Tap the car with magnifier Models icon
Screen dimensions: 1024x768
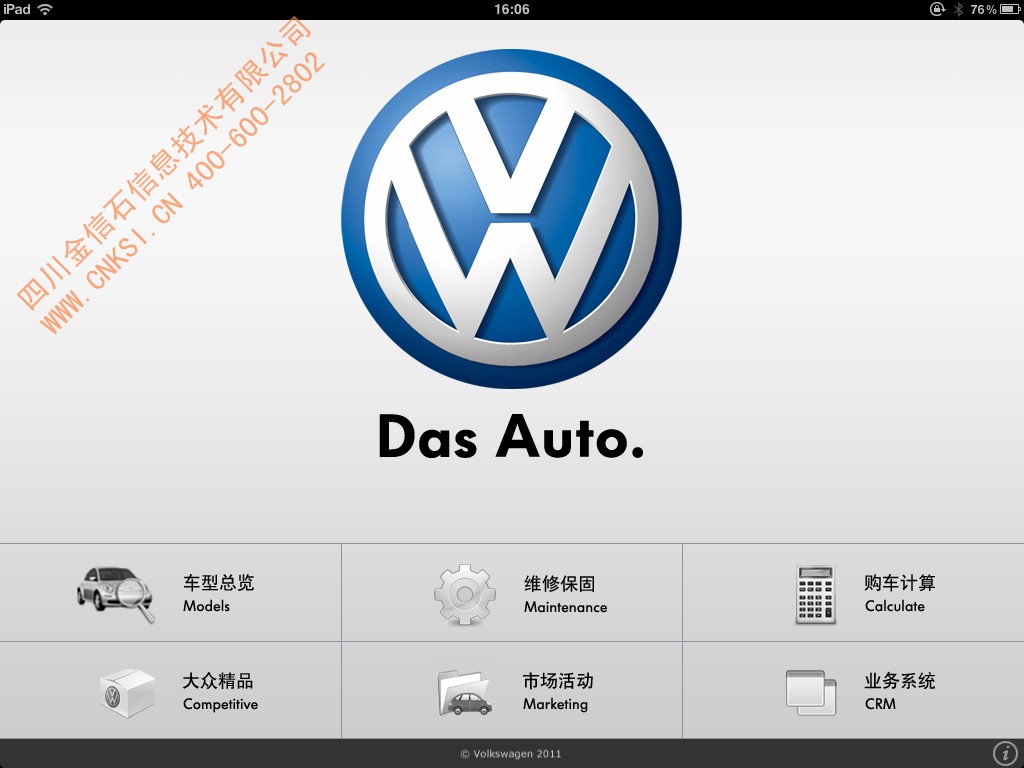116,594
